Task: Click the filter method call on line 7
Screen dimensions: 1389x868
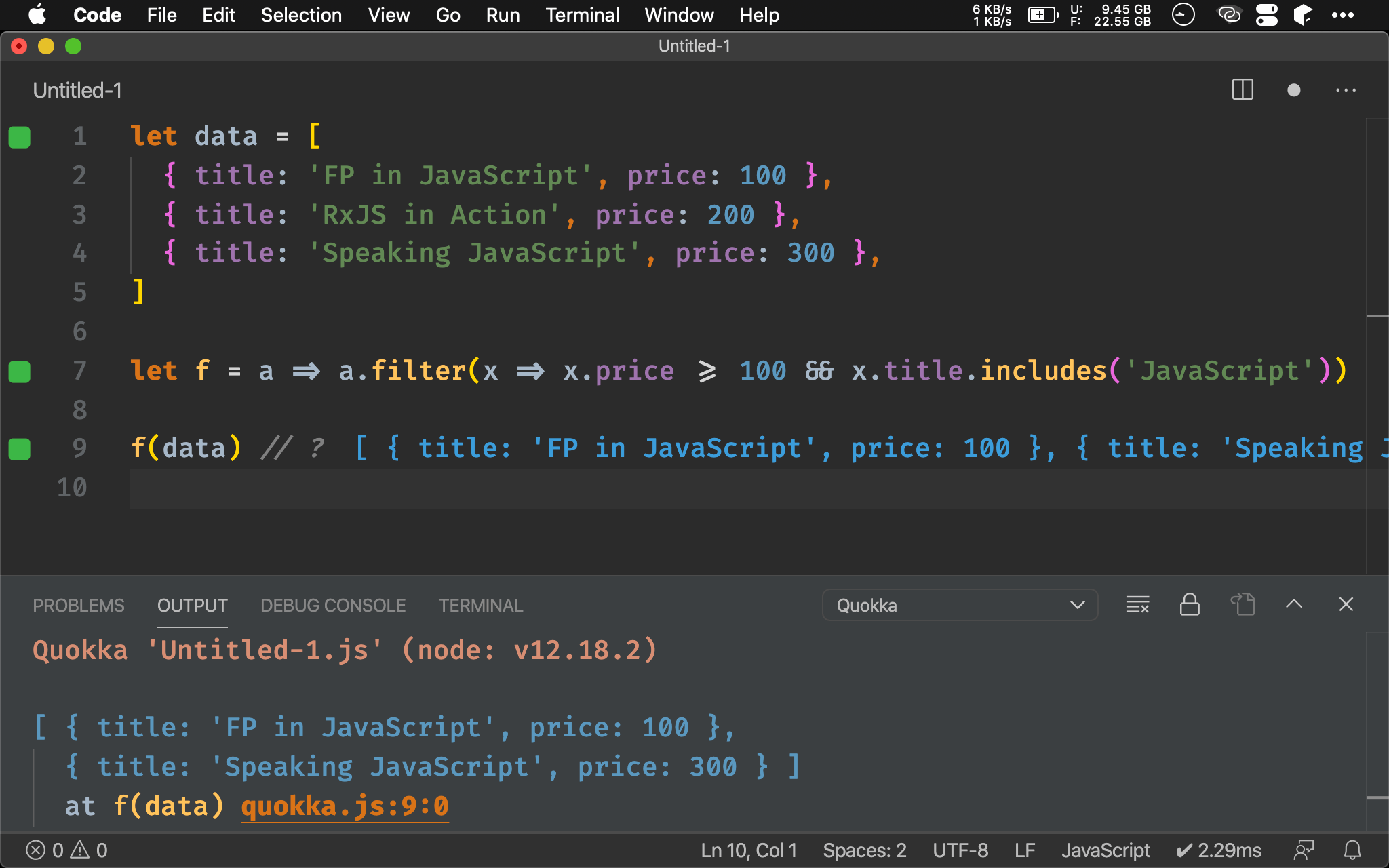Action: (418, 371)
